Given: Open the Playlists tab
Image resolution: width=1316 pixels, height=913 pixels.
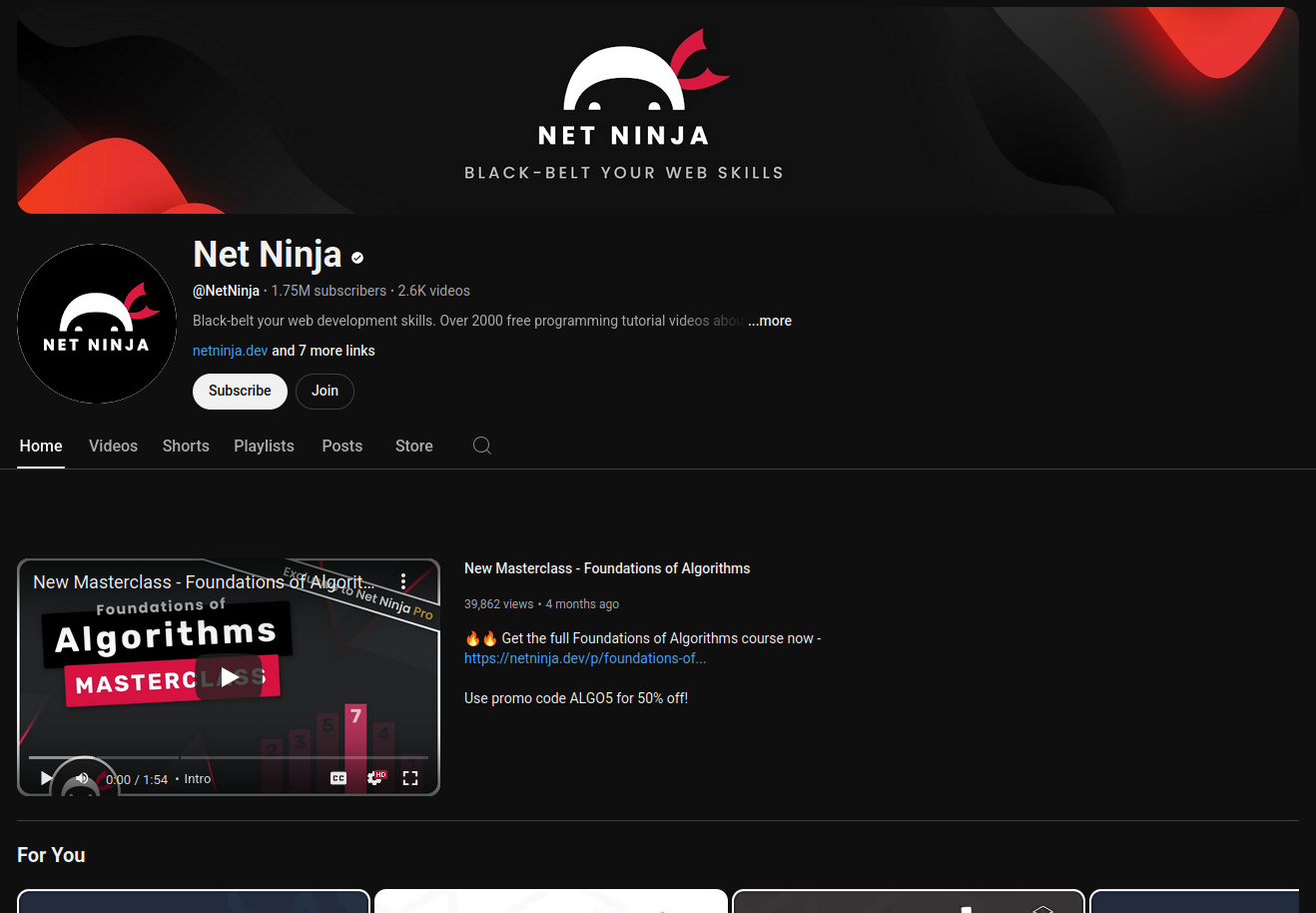Looking at the screenshot, I should 264,446.
